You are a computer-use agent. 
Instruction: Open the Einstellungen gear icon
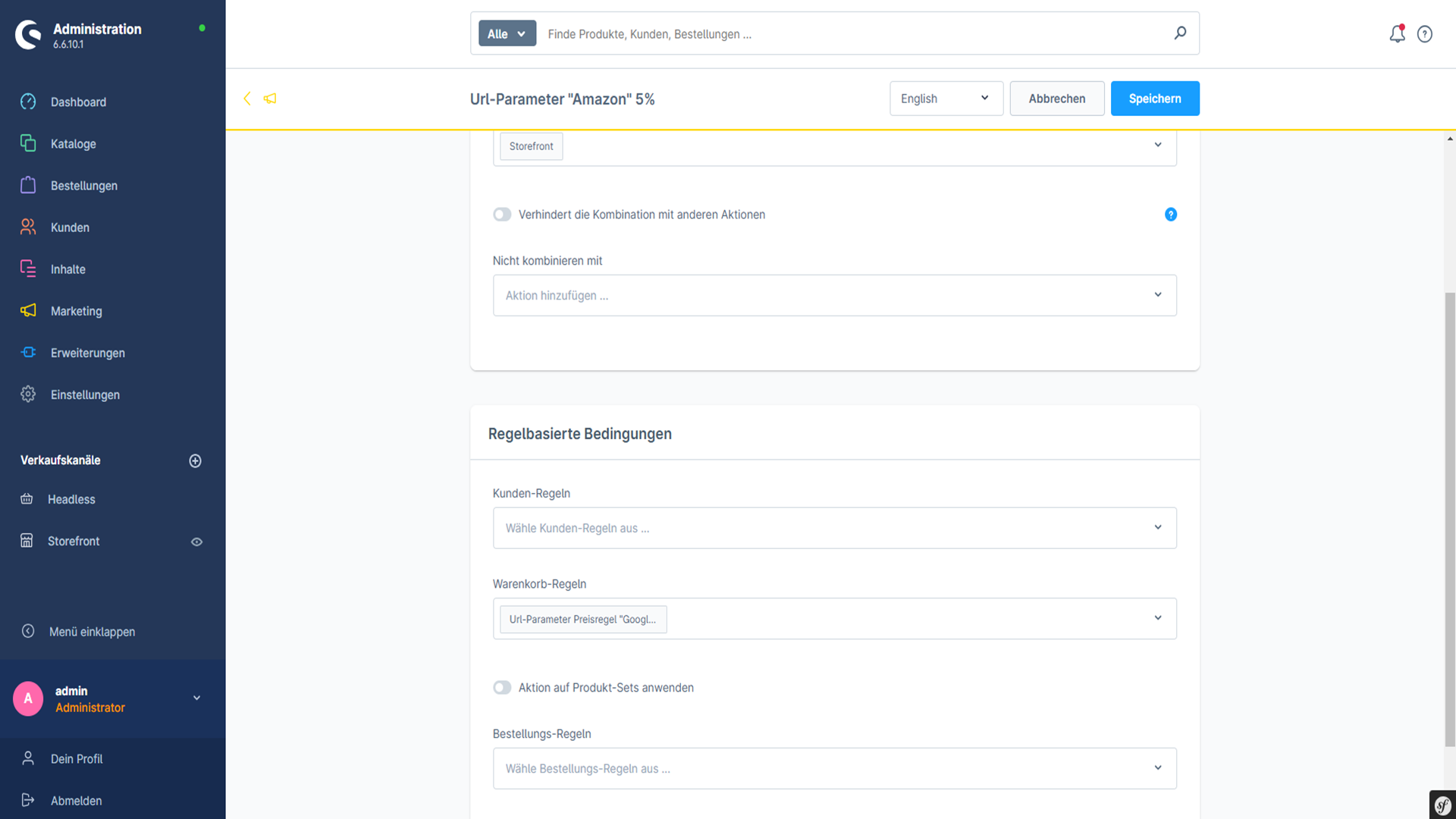tap(28, 394)
